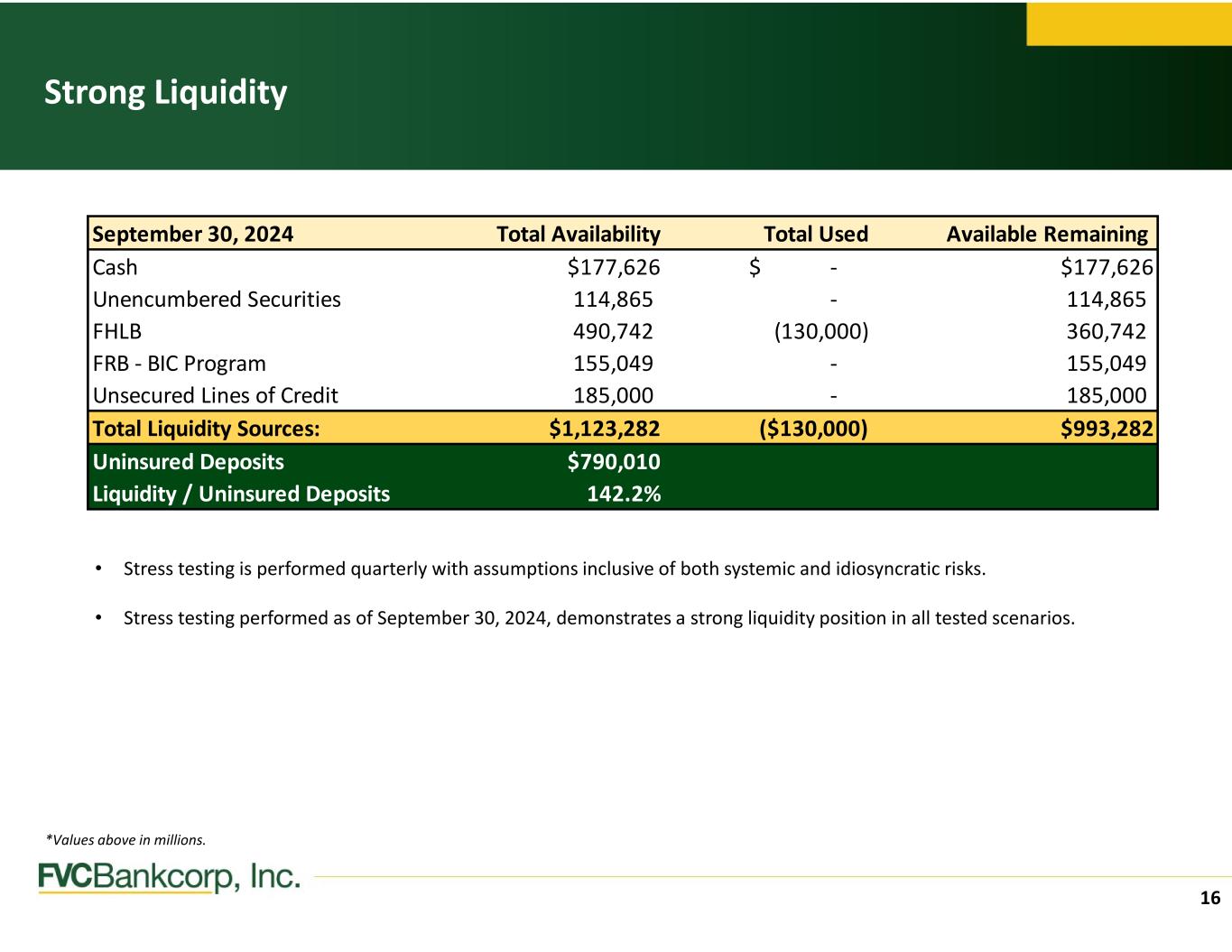Image resolution: width=1232 pixels, height=952 pixels.
Task: Click the Cash row label
Action: (116, 267)
